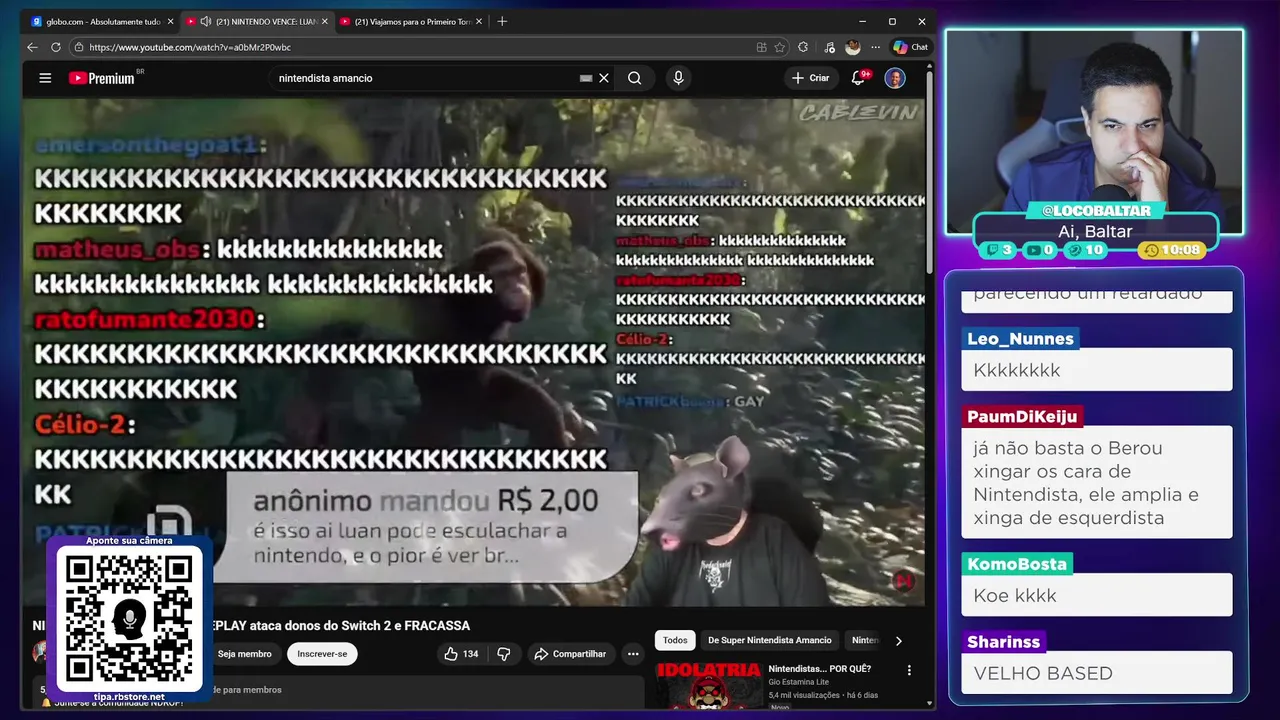
Task: Click Leo_Nunnes chat username
Action: 1020,339
